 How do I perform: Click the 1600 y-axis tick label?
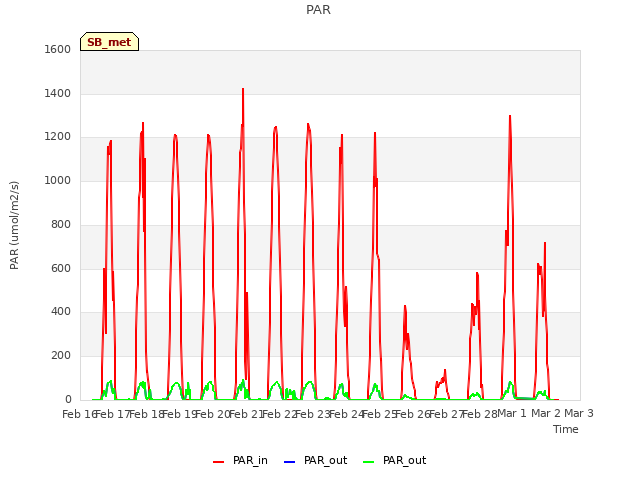click(x=58, y=49)
